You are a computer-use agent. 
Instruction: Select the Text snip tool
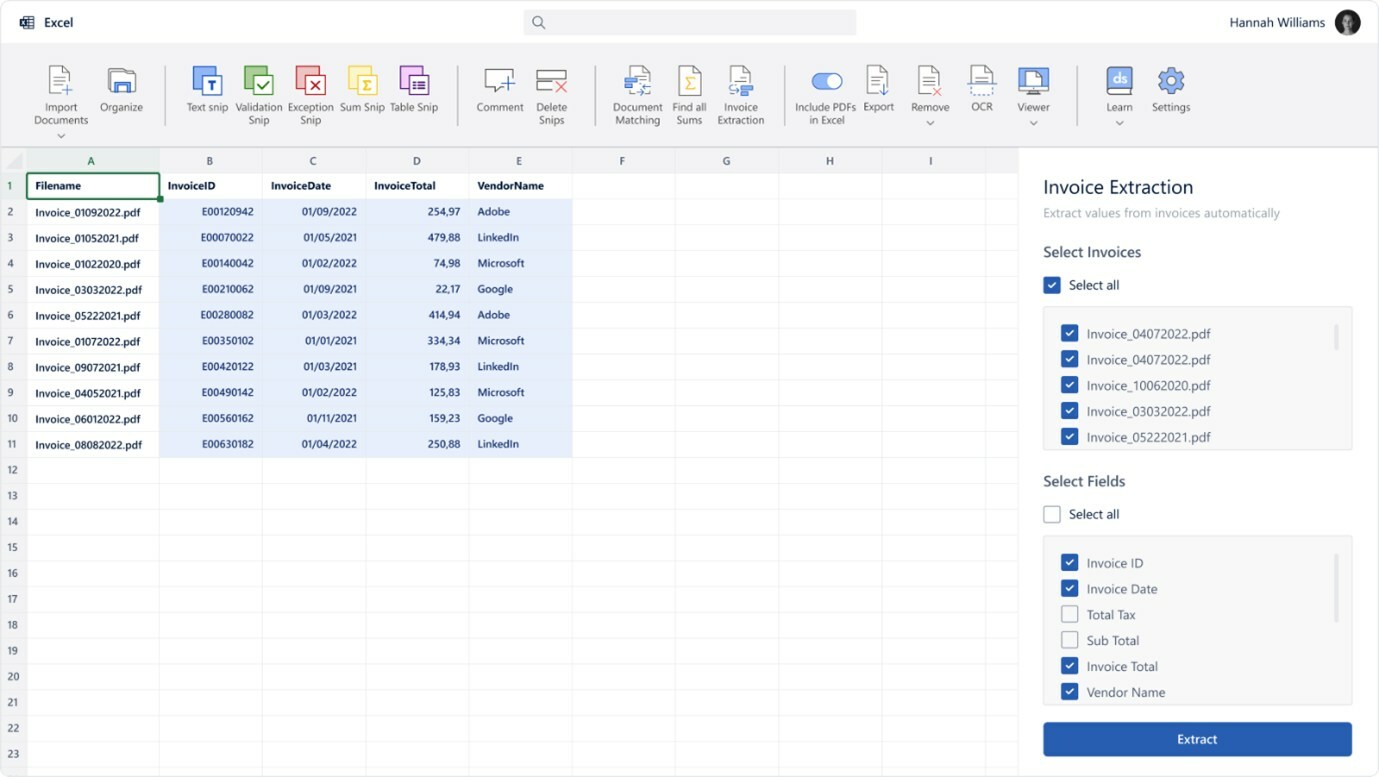[x=207, y=90]
